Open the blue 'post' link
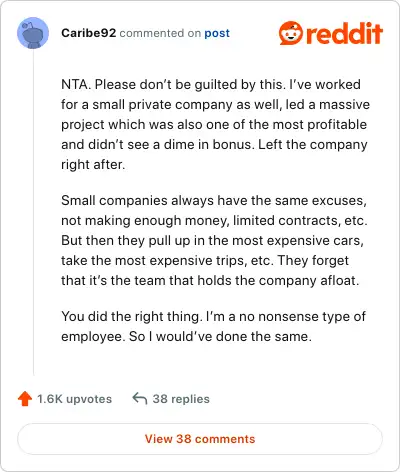Screen dimensions: 400x472 (217, 33)
